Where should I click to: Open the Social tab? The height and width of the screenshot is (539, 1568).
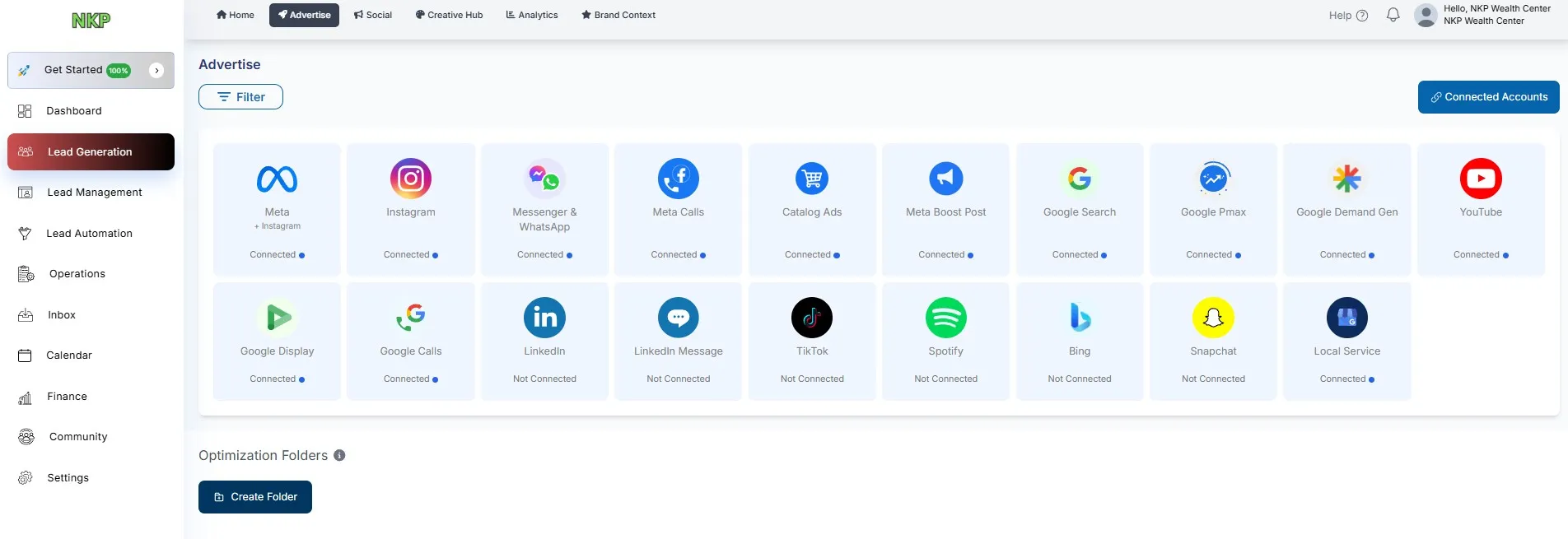[373, 15]
